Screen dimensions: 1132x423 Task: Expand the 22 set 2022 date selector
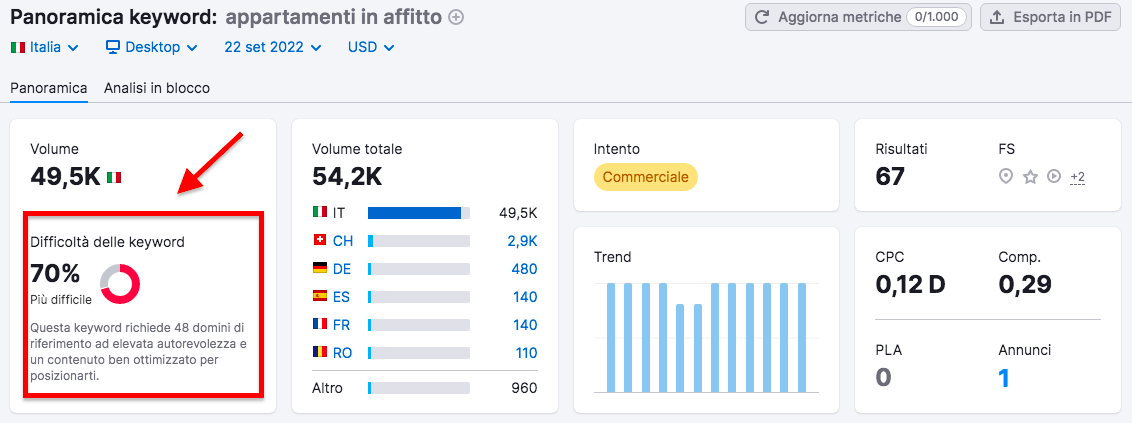pyautogui.click(x=272, y=47)
